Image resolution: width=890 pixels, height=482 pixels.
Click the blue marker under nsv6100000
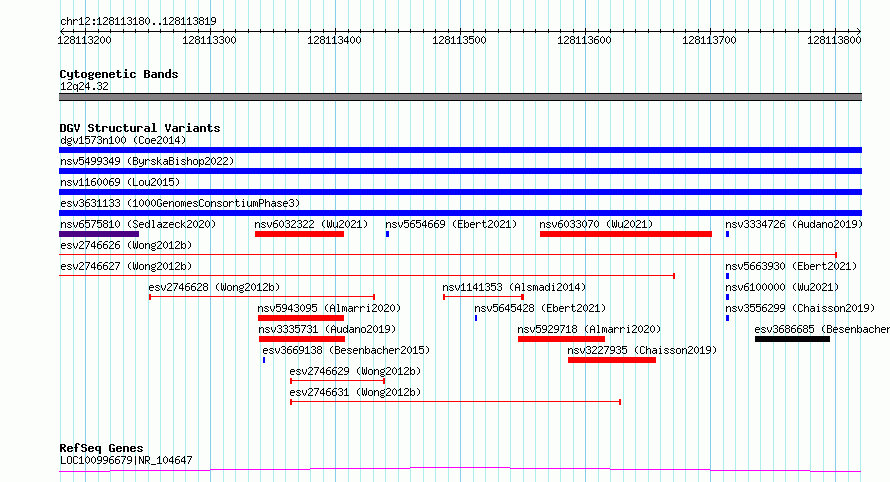click(x=727, y=297)
